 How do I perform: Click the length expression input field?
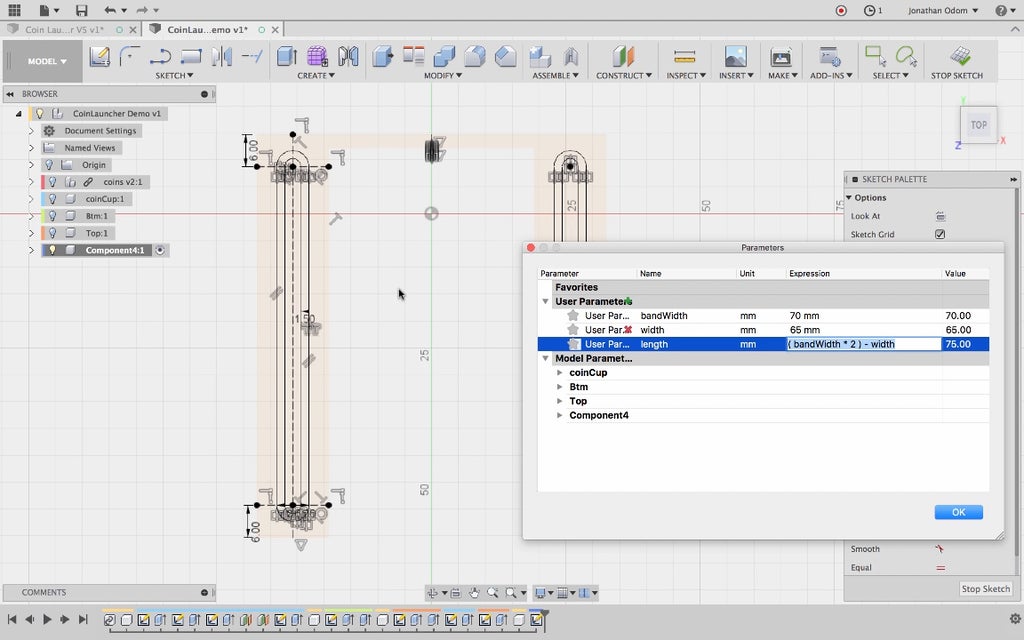pyautogui.click(x=863, y=344)
